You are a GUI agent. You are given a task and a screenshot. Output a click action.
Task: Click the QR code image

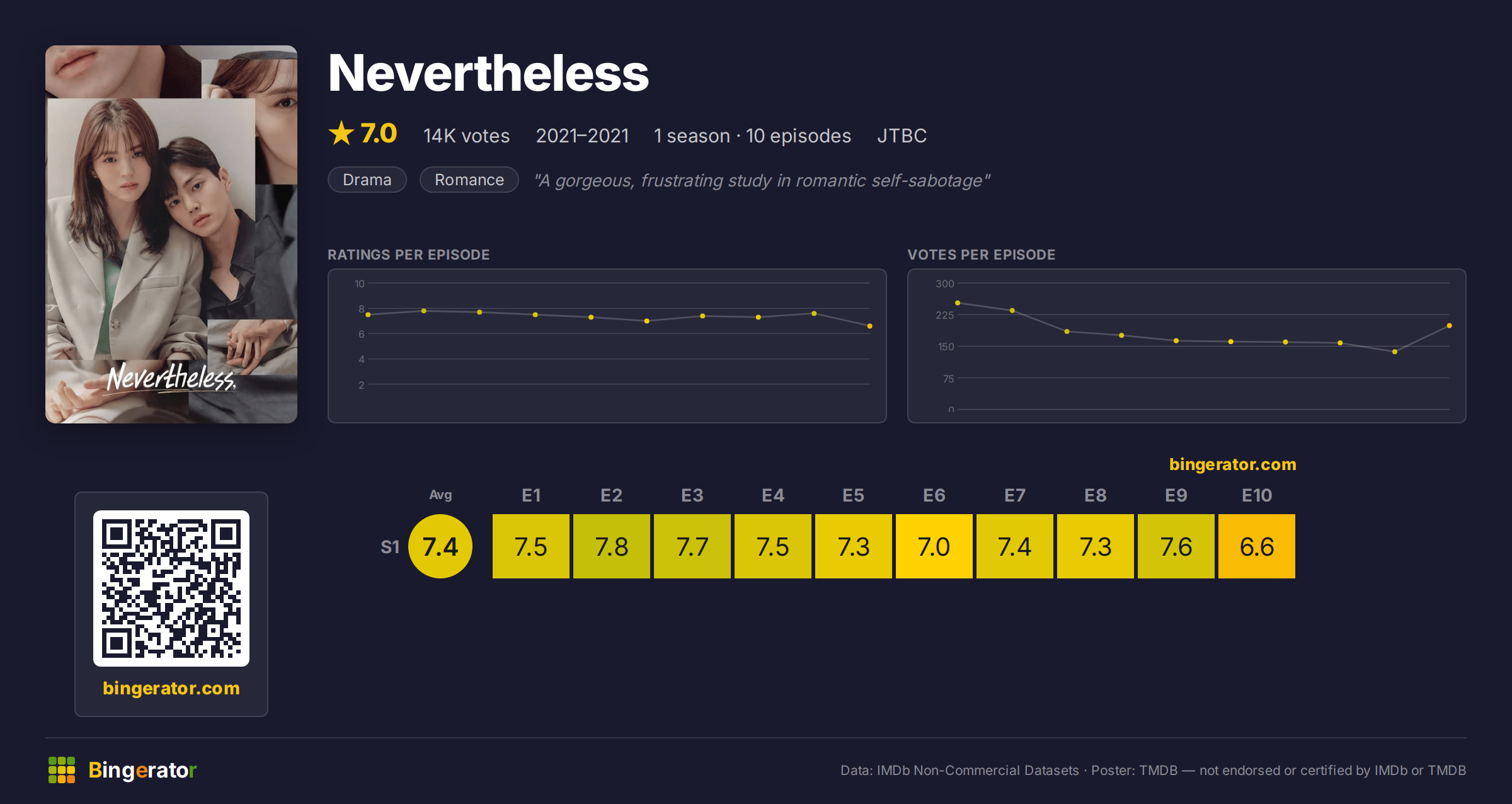171,589
